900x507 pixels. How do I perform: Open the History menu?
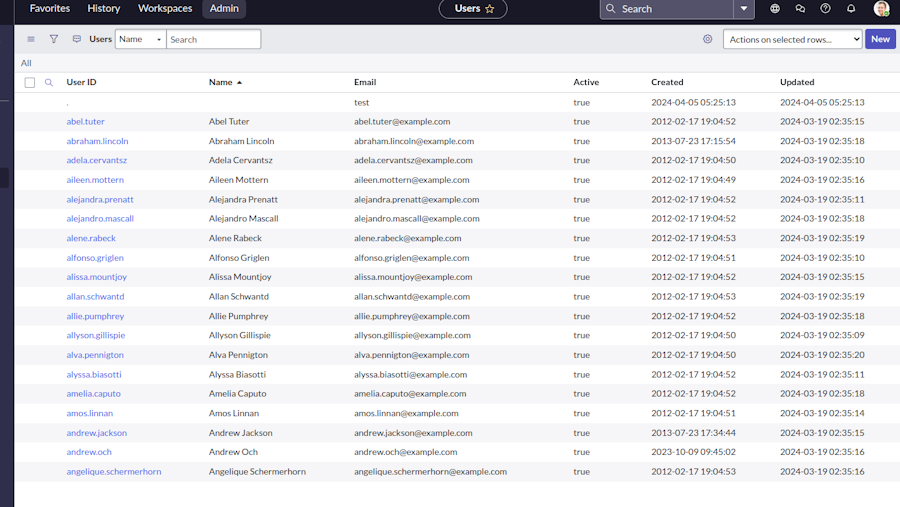click(104, 9)
